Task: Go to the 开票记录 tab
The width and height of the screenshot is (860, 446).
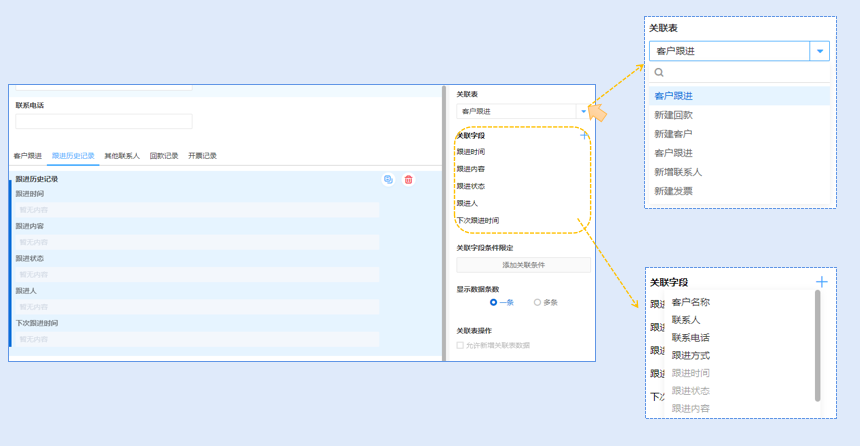Action: [x=202, y=156]
